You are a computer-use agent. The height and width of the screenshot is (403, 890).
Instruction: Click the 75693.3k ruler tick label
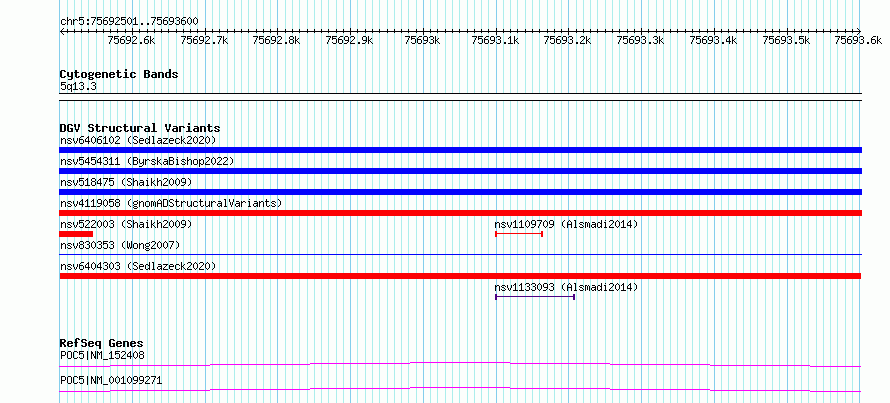[x=640, y=40]
